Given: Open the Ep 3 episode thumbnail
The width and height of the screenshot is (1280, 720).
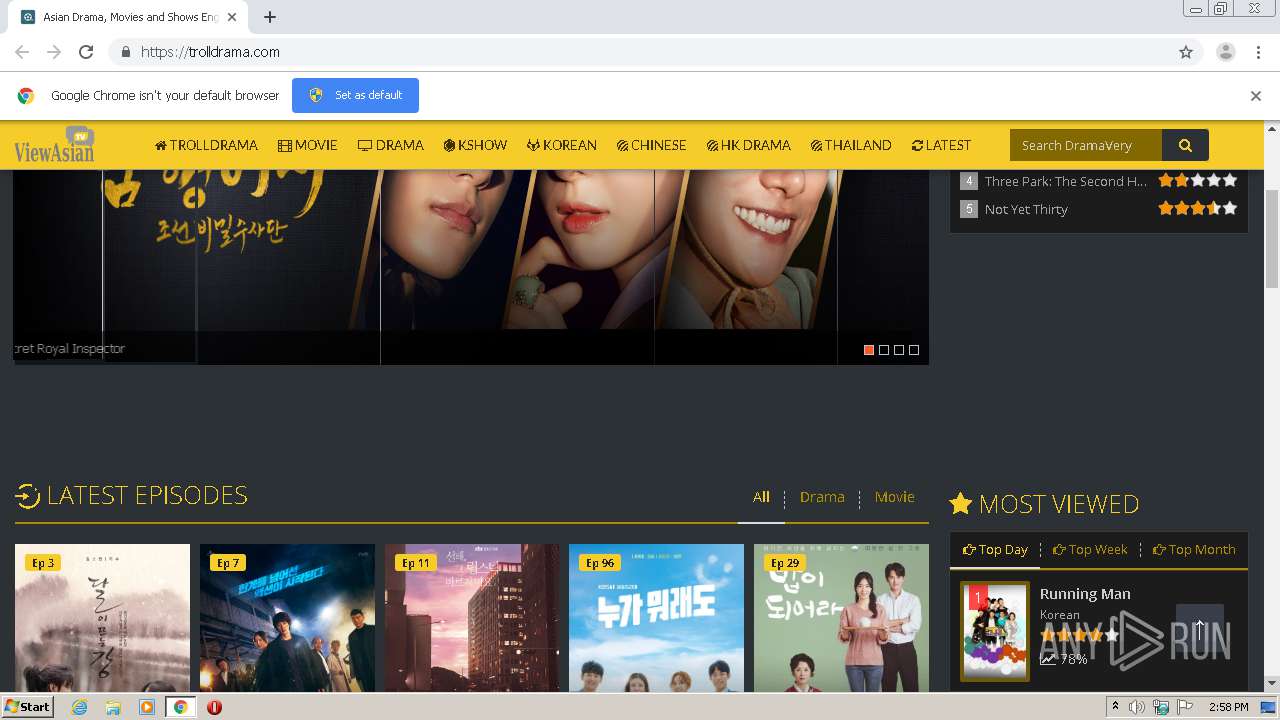Looking at the screenshot, I should pos(102,618).
